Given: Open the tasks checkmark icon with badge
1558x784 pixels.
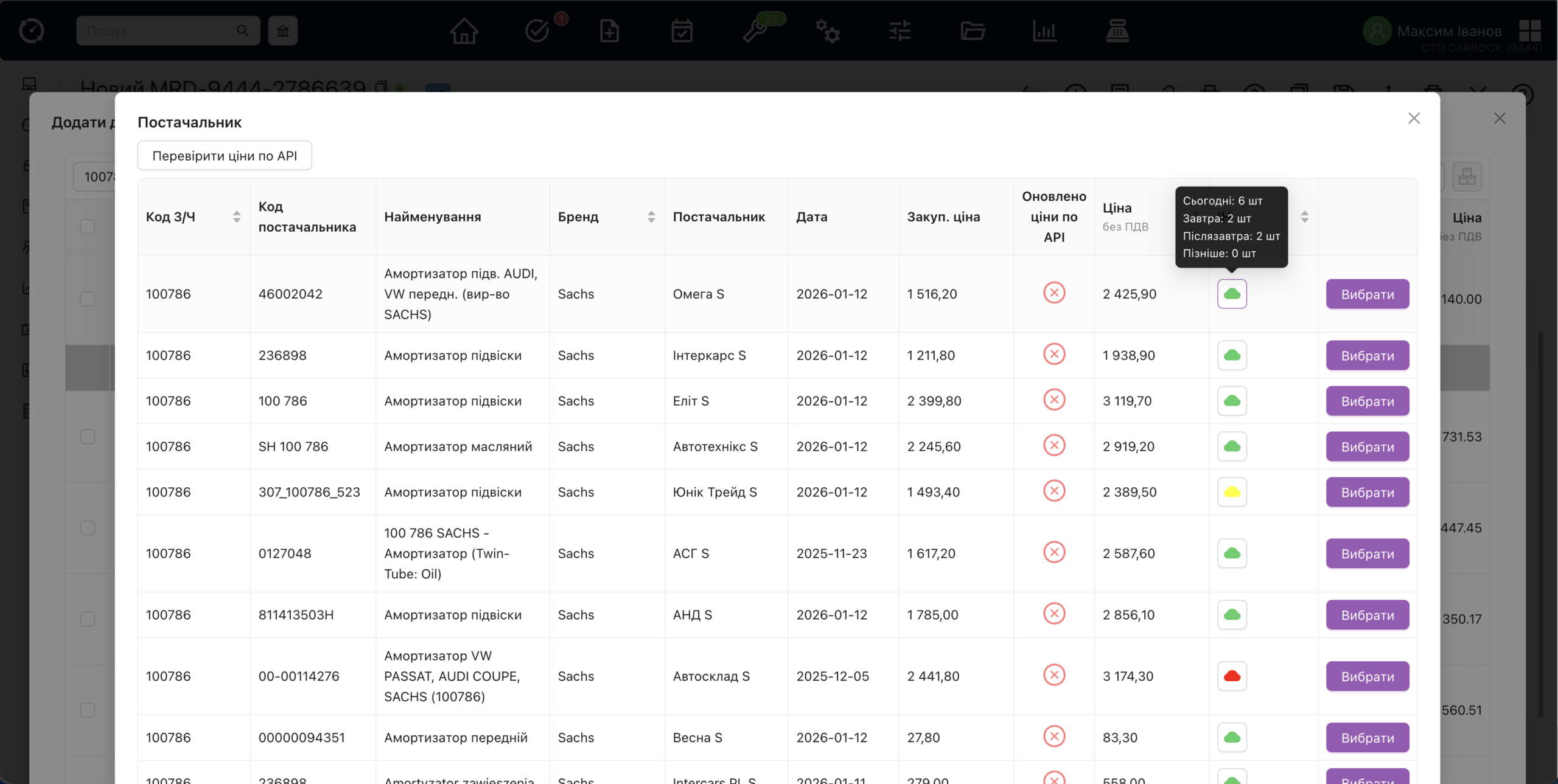Looking at the screenshot, I should tap(537, 30).
